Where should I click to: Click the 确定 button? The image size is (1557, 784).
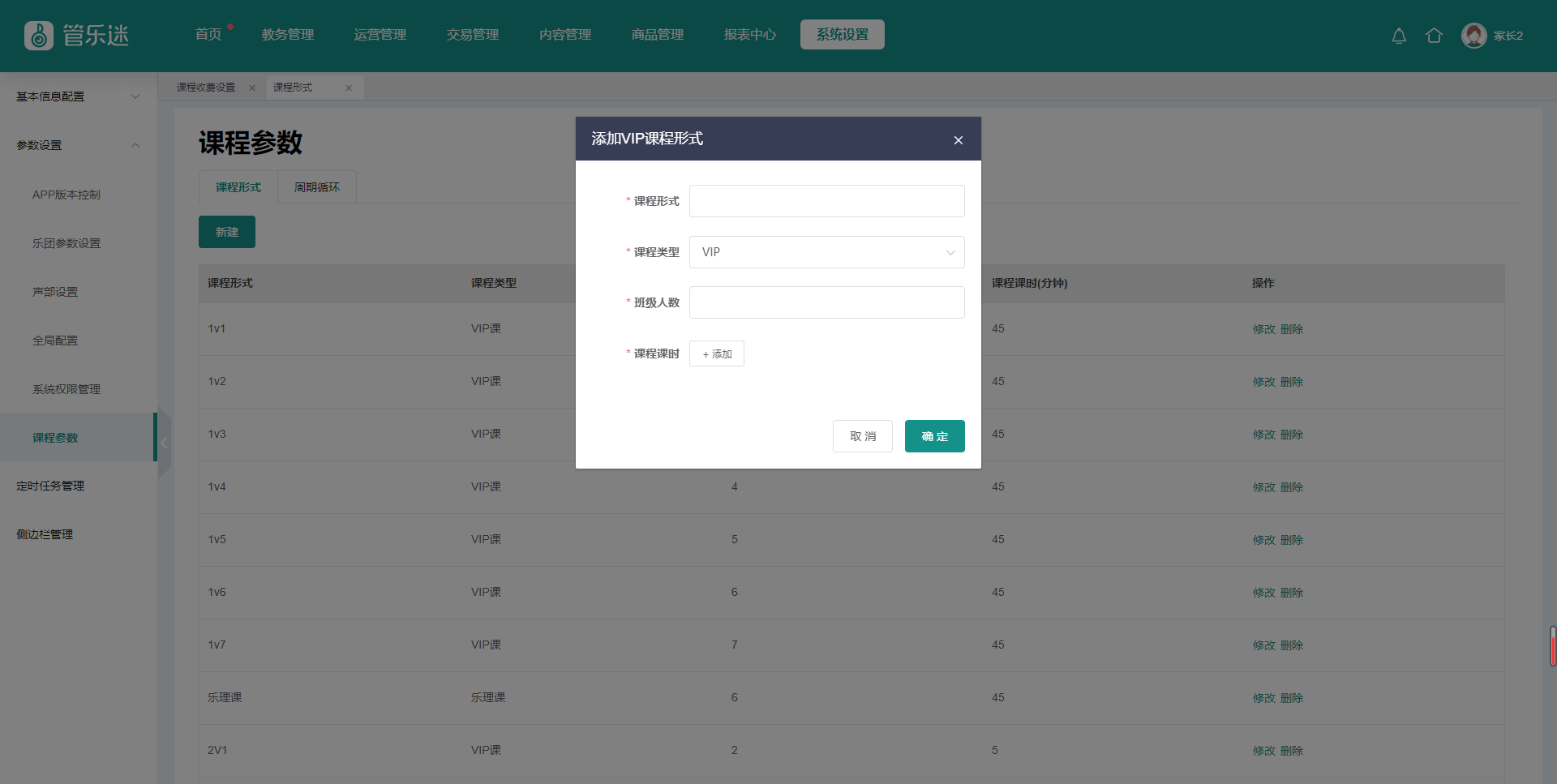click(x=934, y=436)
